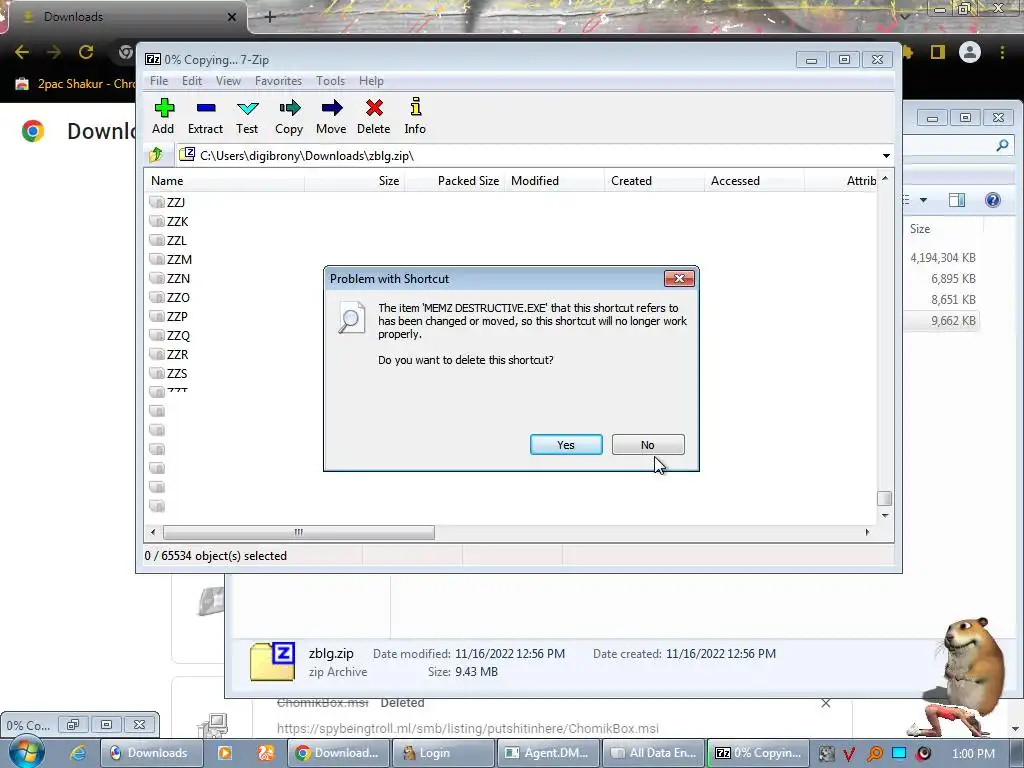The image size is (1024, 768).
Task: Open the Tools menu
Action: [330, 81]
